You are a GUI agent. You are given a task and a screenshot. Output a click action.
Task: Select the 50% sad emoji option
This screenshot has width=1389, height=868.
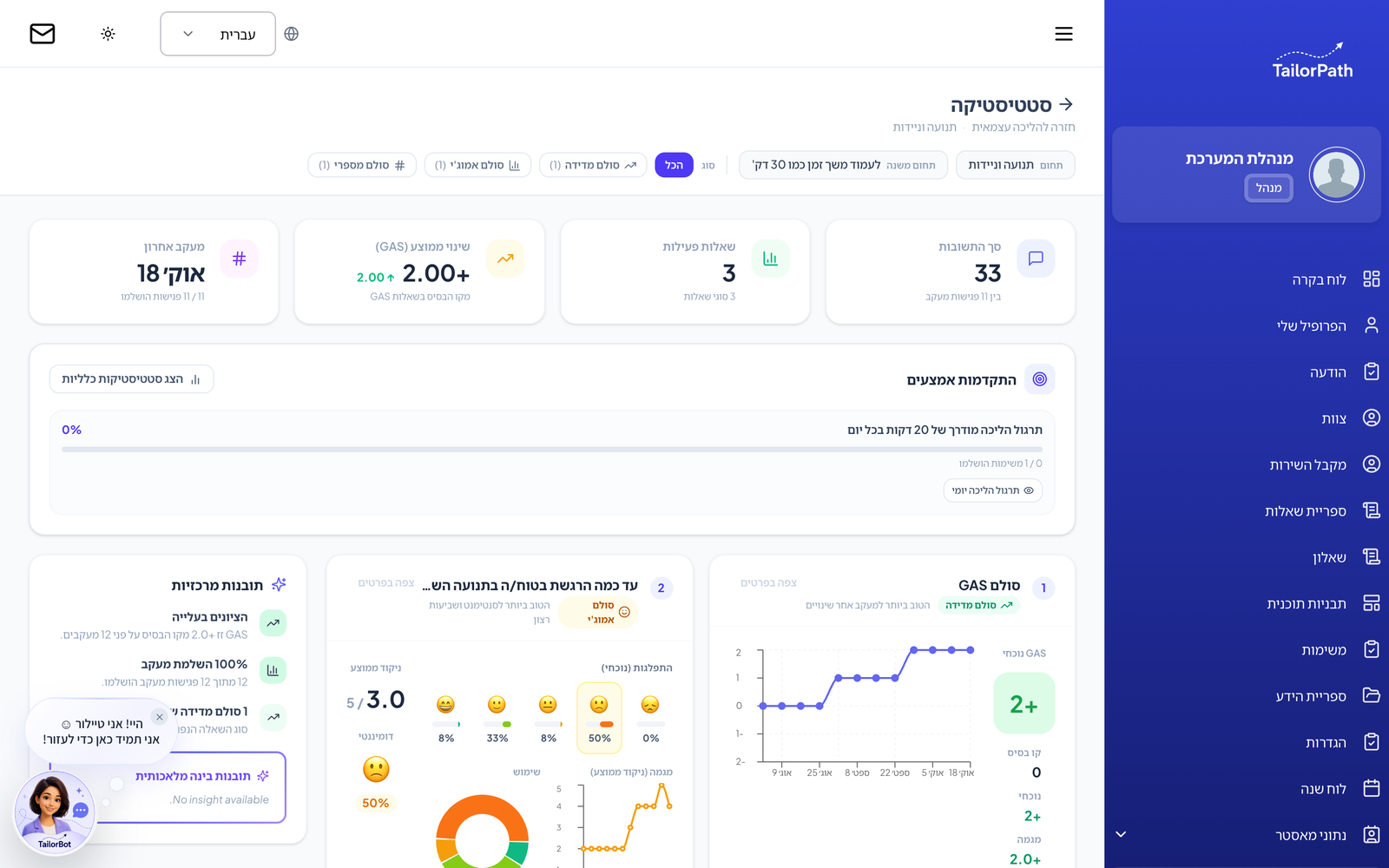point(599,717)
